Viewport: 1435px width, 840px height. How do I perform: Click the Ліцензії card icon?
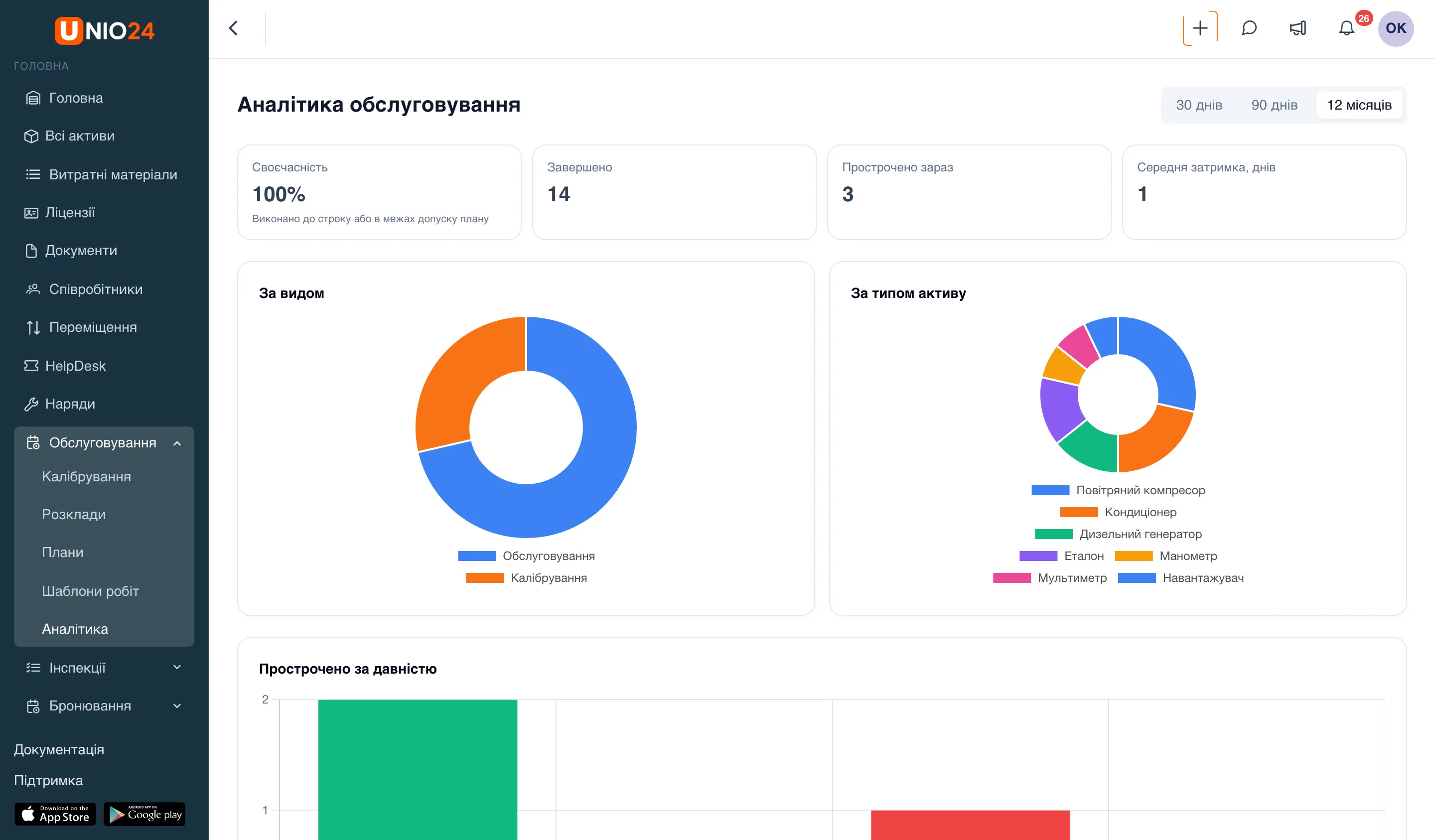coord(31,212)
